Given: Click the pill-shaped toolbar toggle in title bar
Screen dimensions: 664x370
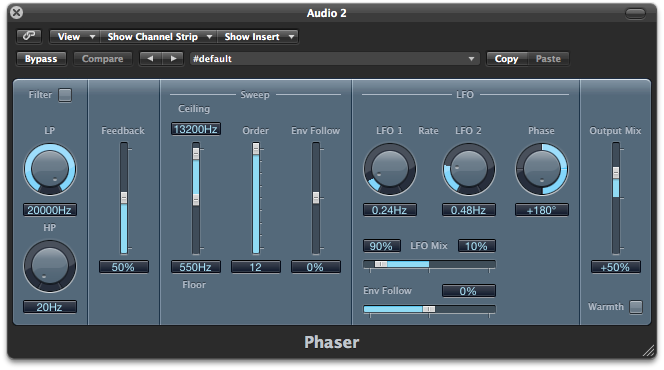Looking at the screenshot, I should tap(635, 14).
